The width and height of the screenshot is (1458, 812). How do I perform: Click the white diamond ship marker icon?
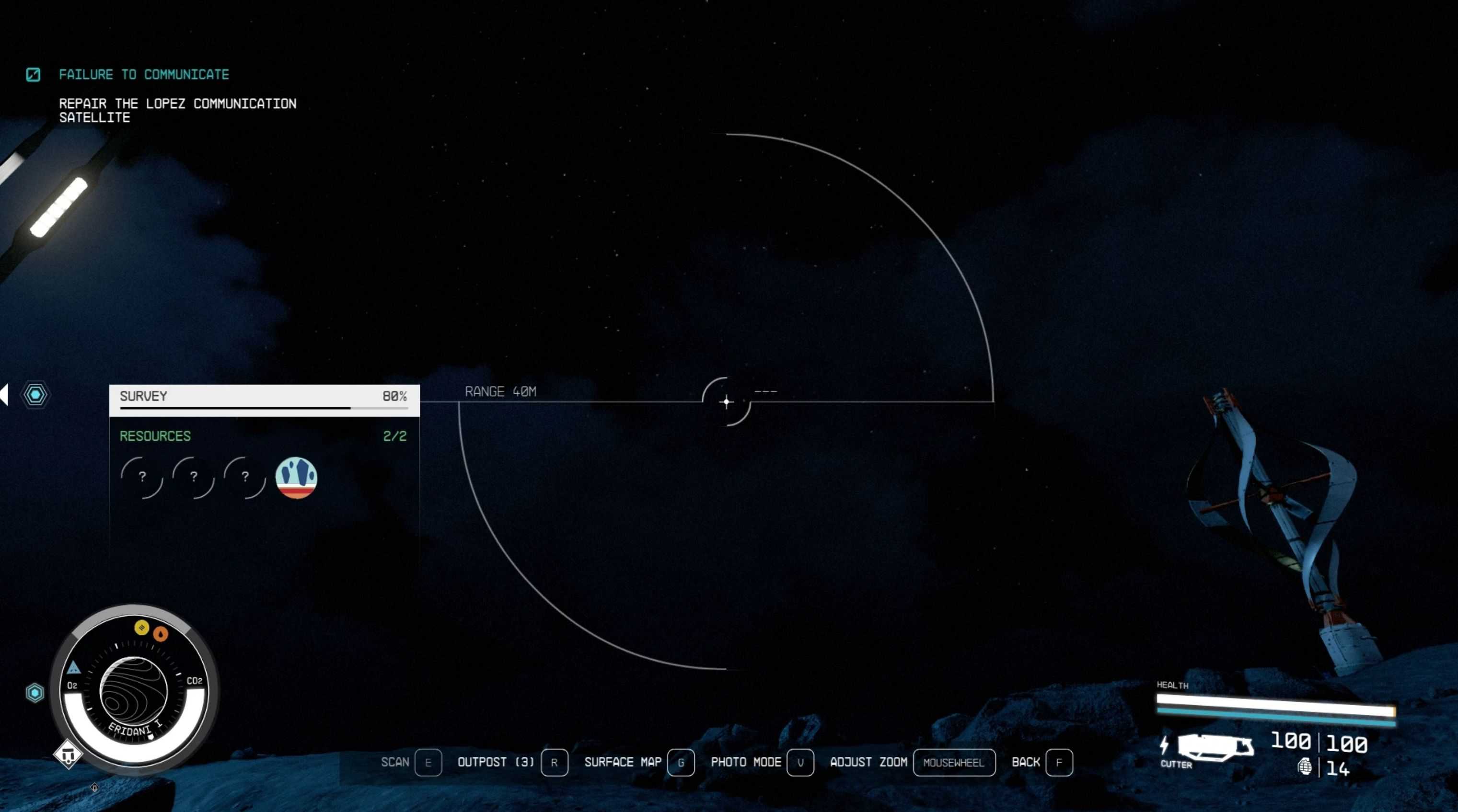coord(68,755)
